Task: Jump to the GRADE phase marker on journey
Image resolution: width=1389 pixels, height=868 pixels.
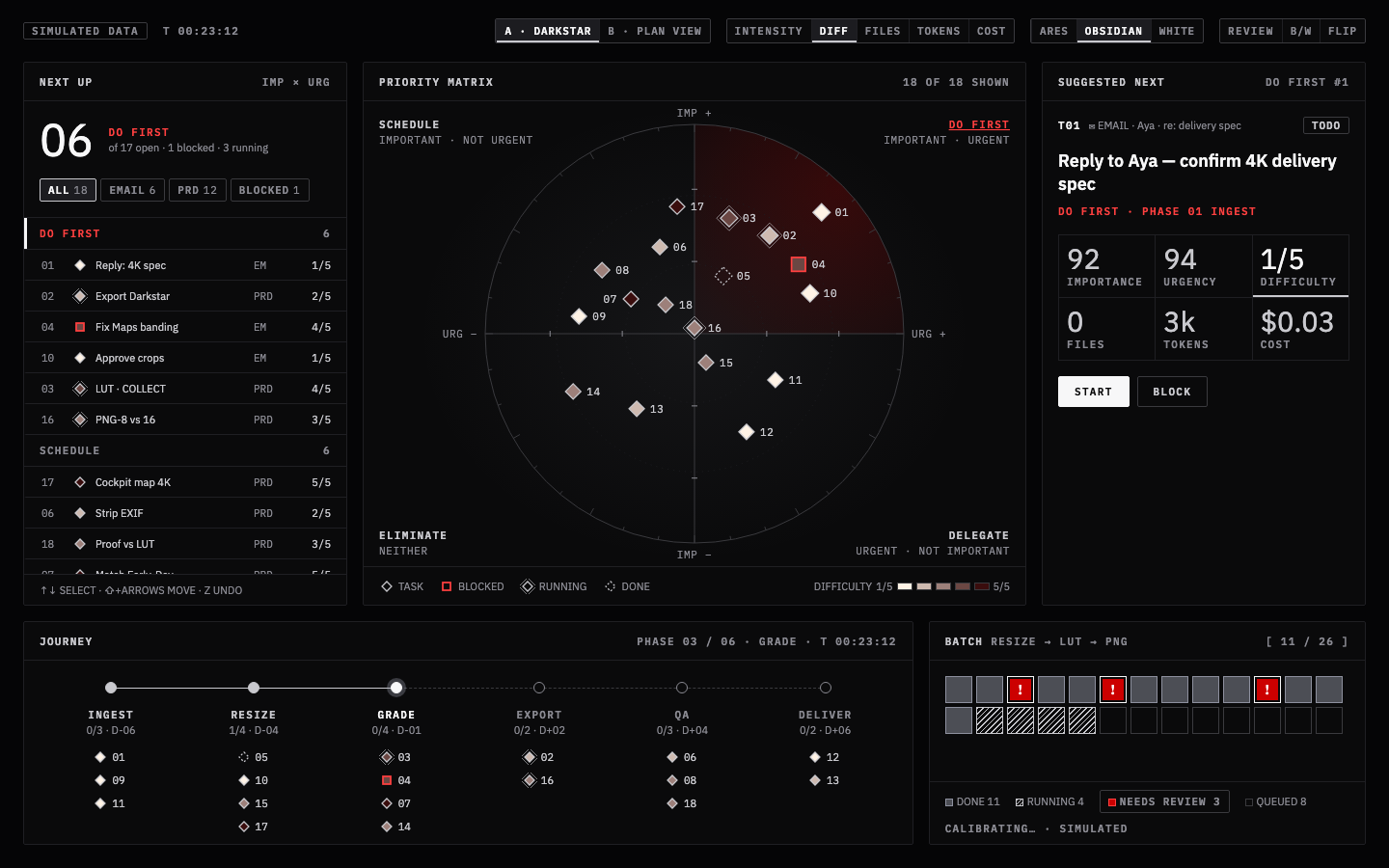Action: (x=396, y=688)
